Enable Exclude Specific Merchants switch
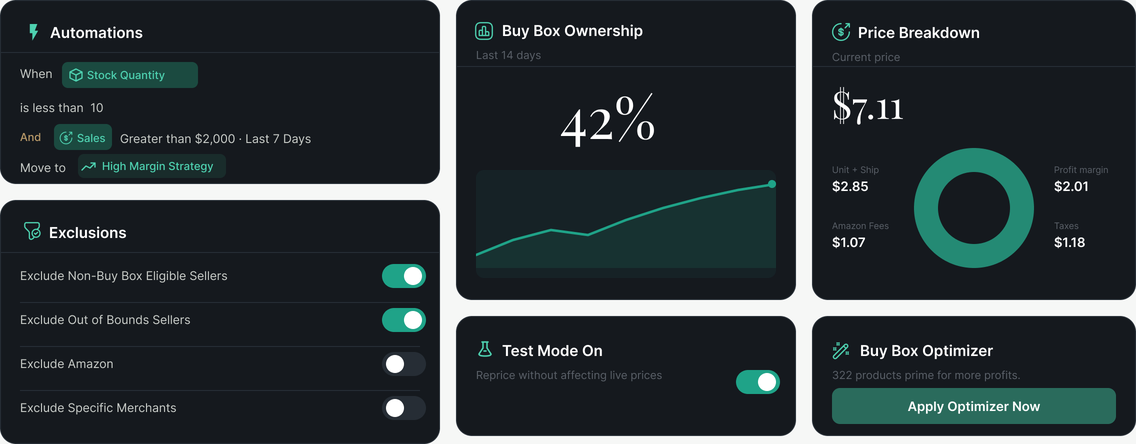 tap(404, 408)
